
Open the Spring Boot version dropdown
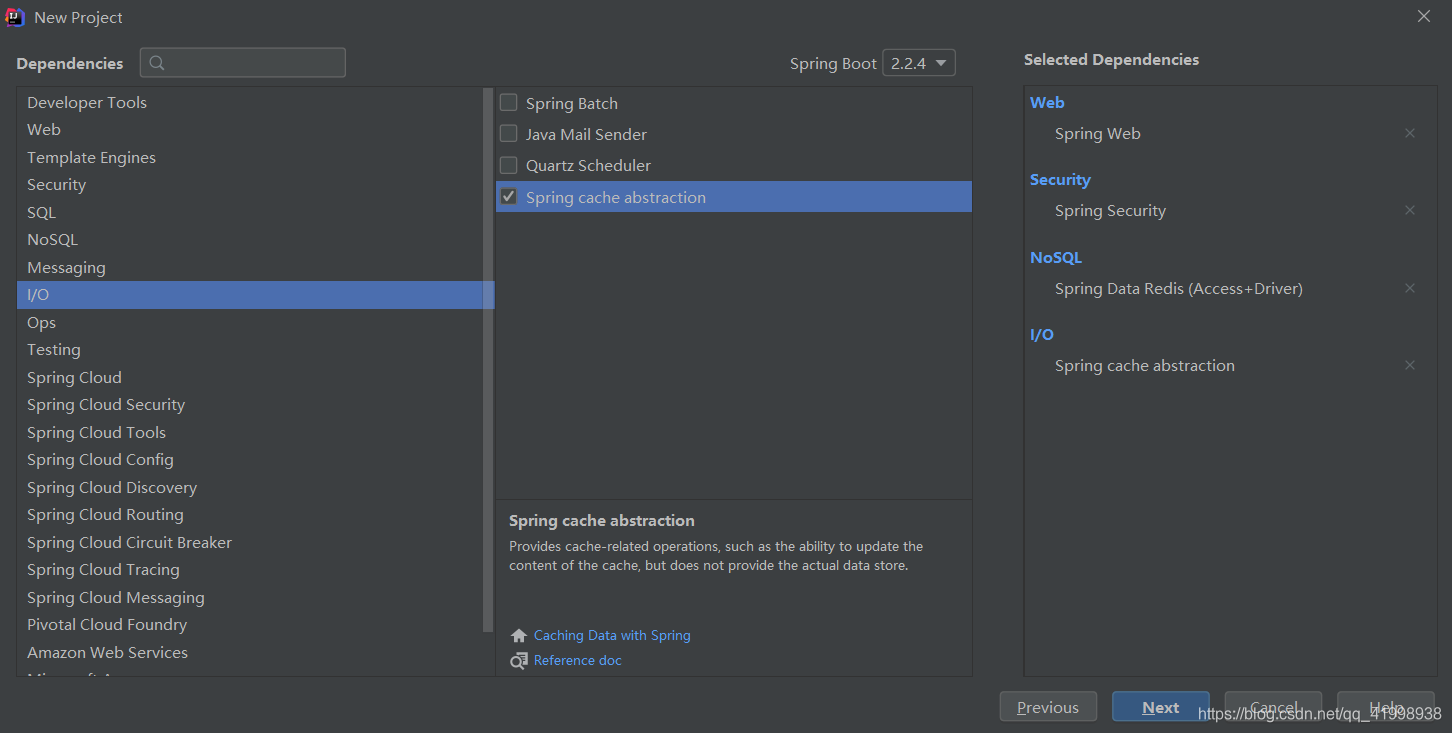[919, 63]
